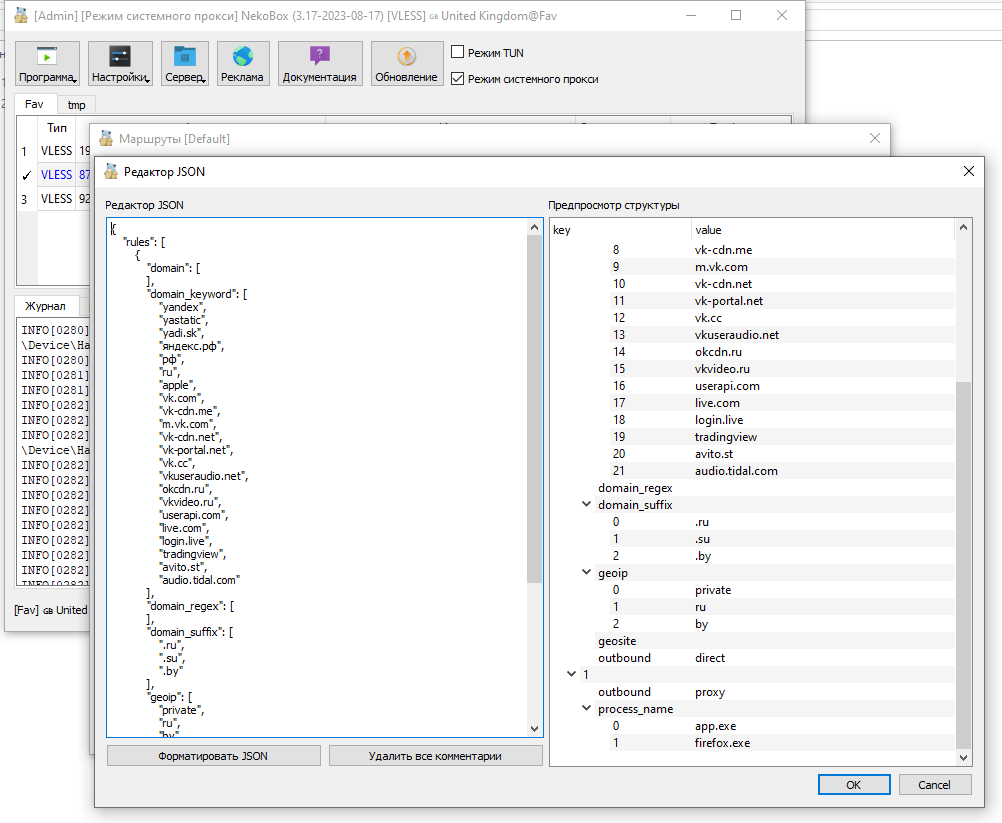Collapse the process_name tree node

(x=587, y=709)
